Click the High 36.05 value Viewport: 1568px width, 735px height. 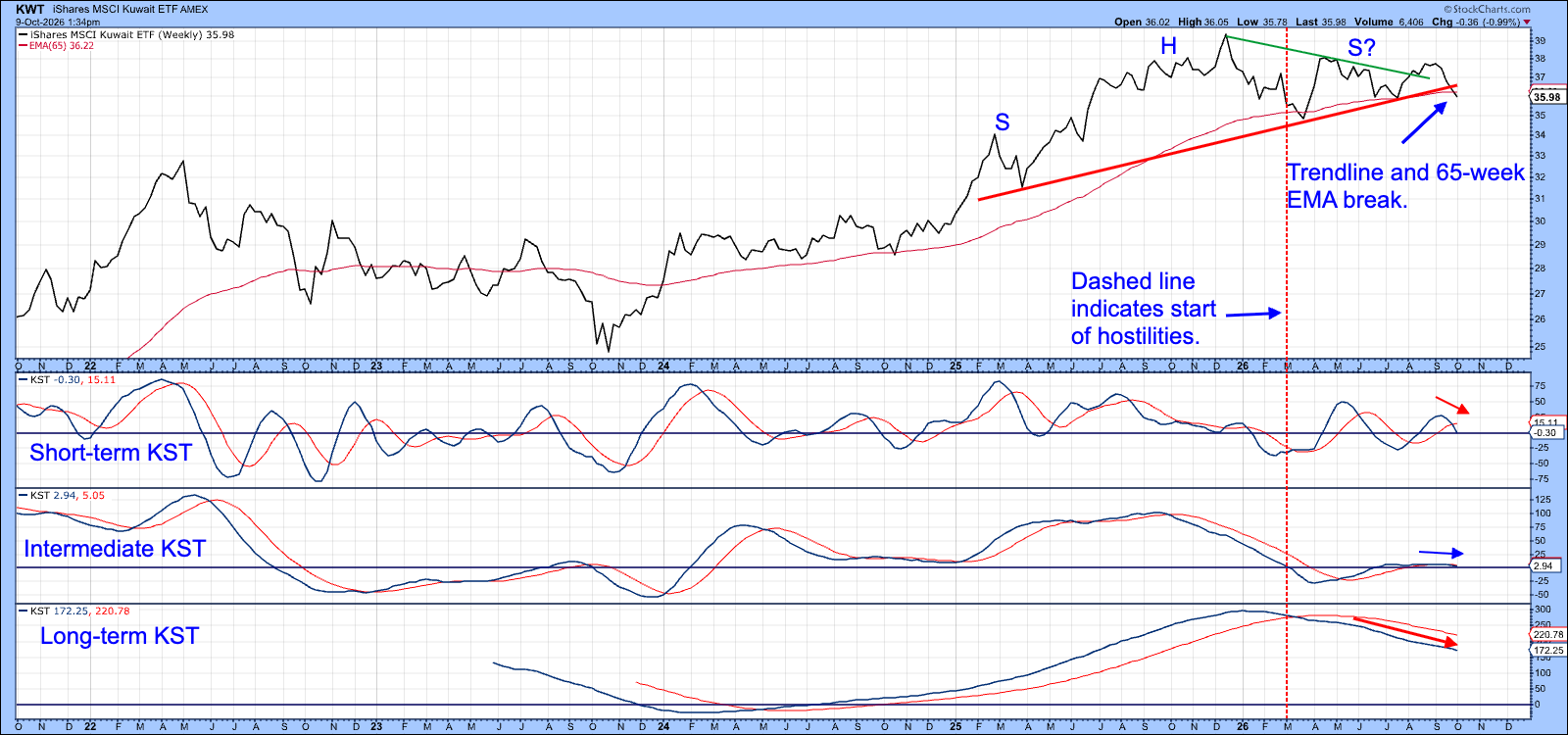[x=1202, y=22]
